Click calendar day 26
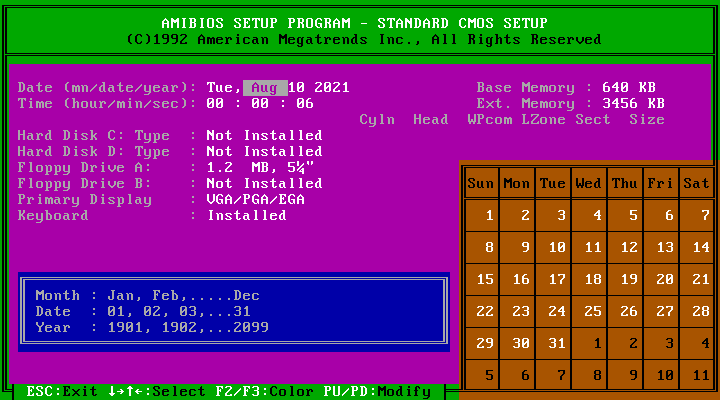720x400 pixels. pyautogui.click(x=629, y=311)
